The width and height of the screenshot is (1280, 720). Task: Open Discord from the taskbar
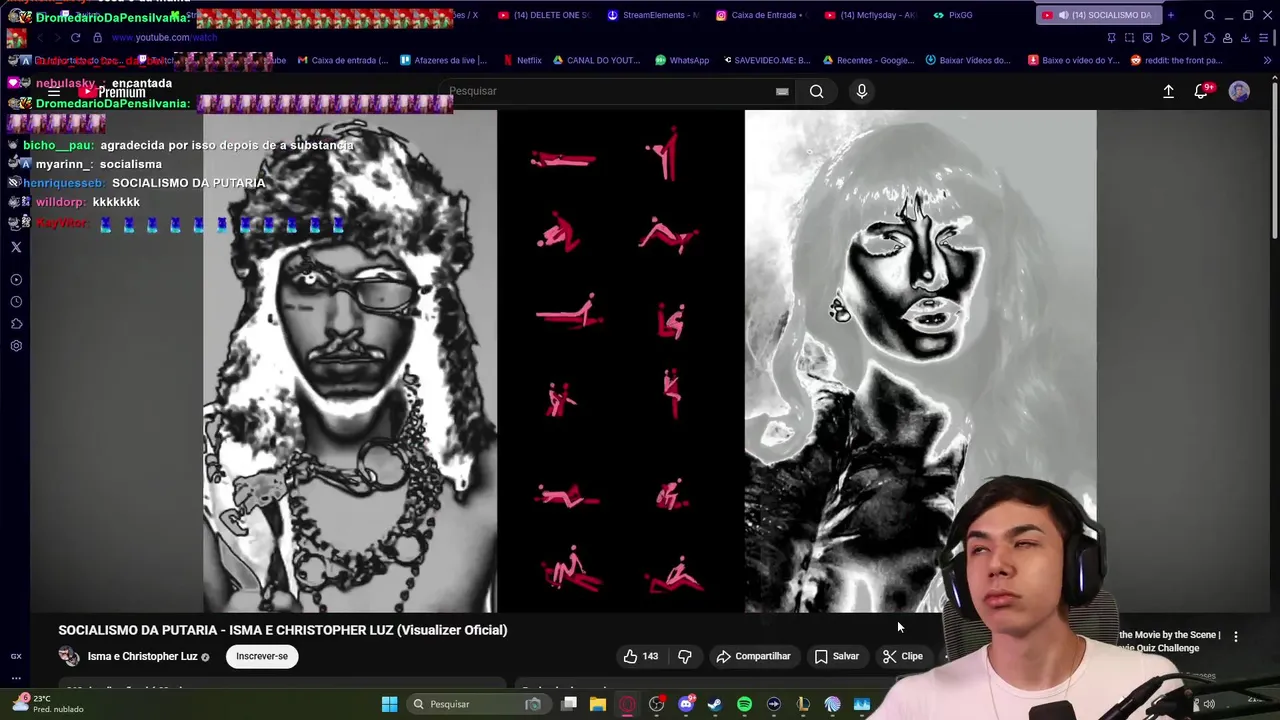(x=686, y=704)
